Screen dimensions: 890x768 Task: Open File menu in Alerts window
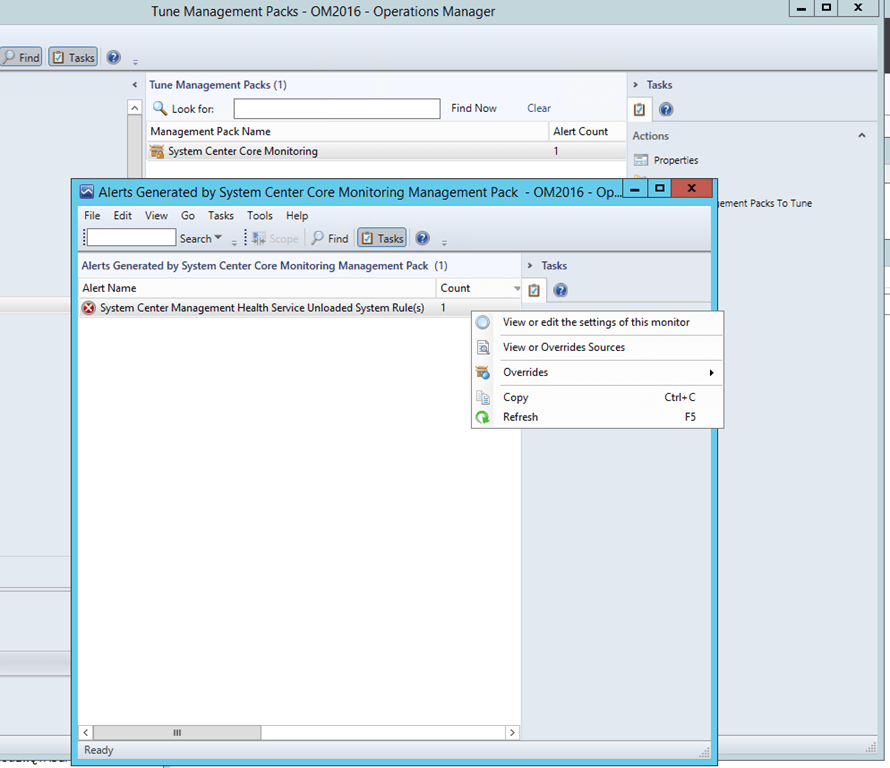pos(92,216)
